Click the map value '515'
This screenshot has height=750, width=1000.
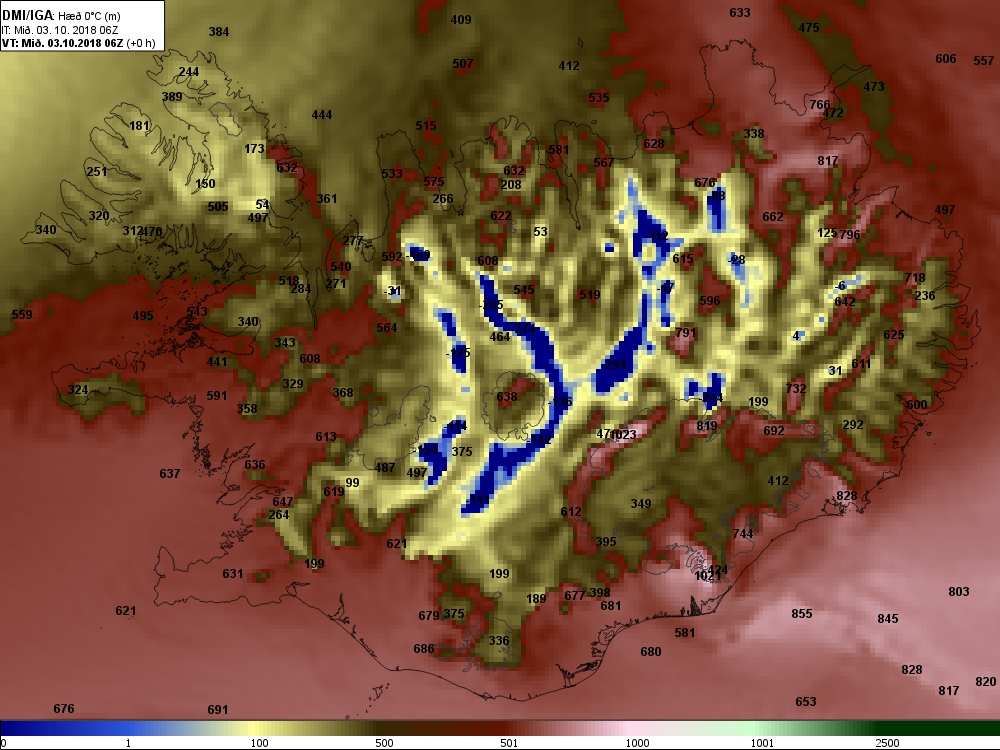pyautogui.click(x=426, y=126)
